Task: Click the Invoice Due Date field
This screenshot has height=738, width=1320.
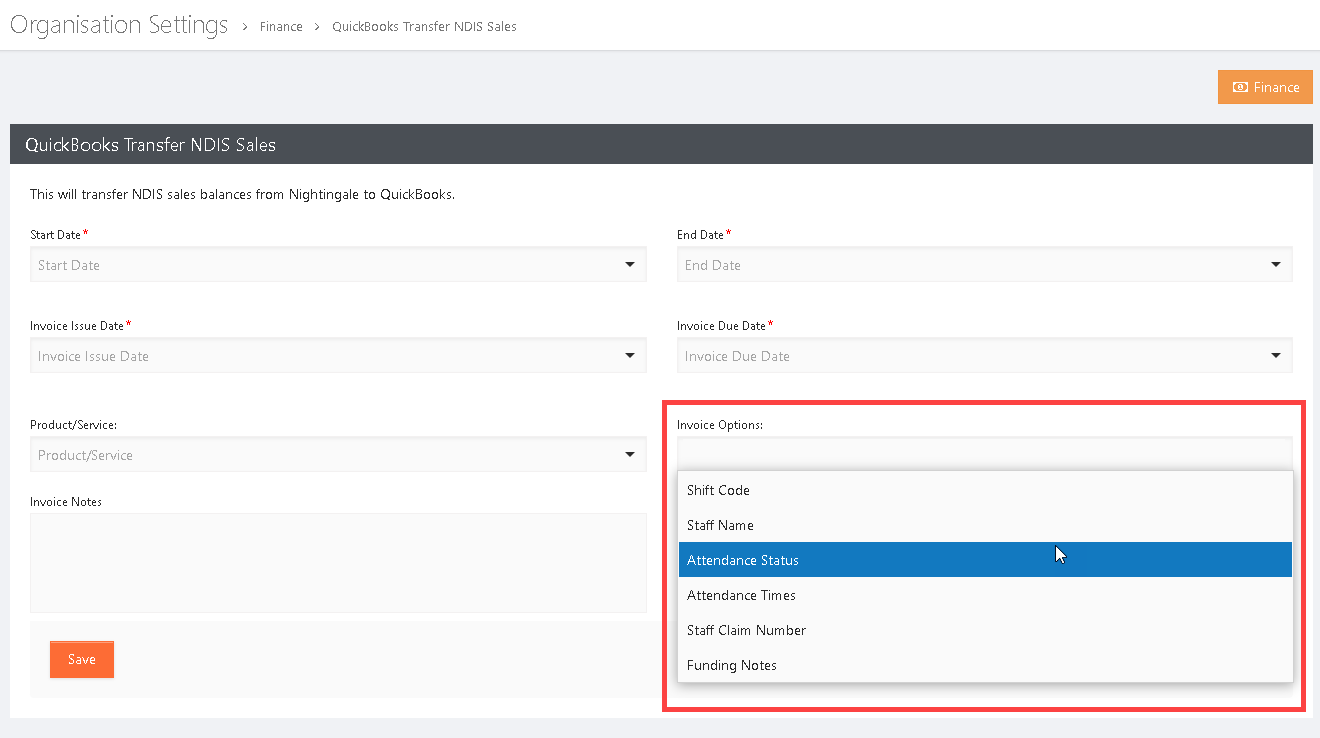Action: (x=985, y=356)
